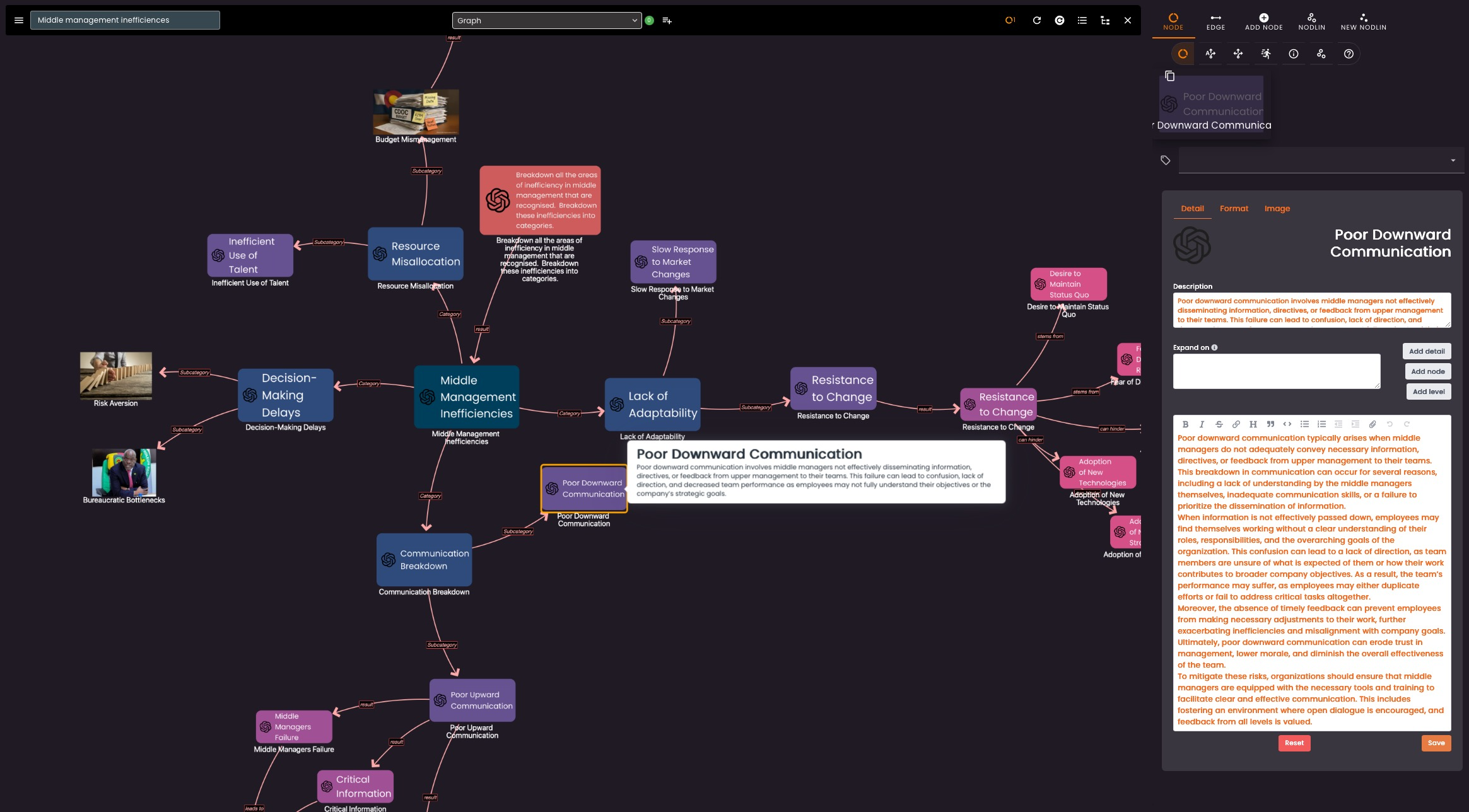This screenshot has height=812, width=1469.
Task: Click the attachment paperclip icon in editor
Action: tap(1372, 424)
